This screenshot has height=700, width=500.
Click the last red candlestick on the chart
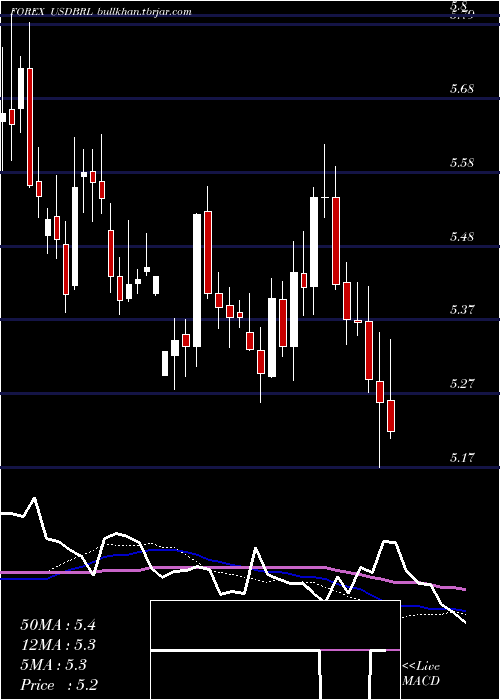[x=391, y=416]
